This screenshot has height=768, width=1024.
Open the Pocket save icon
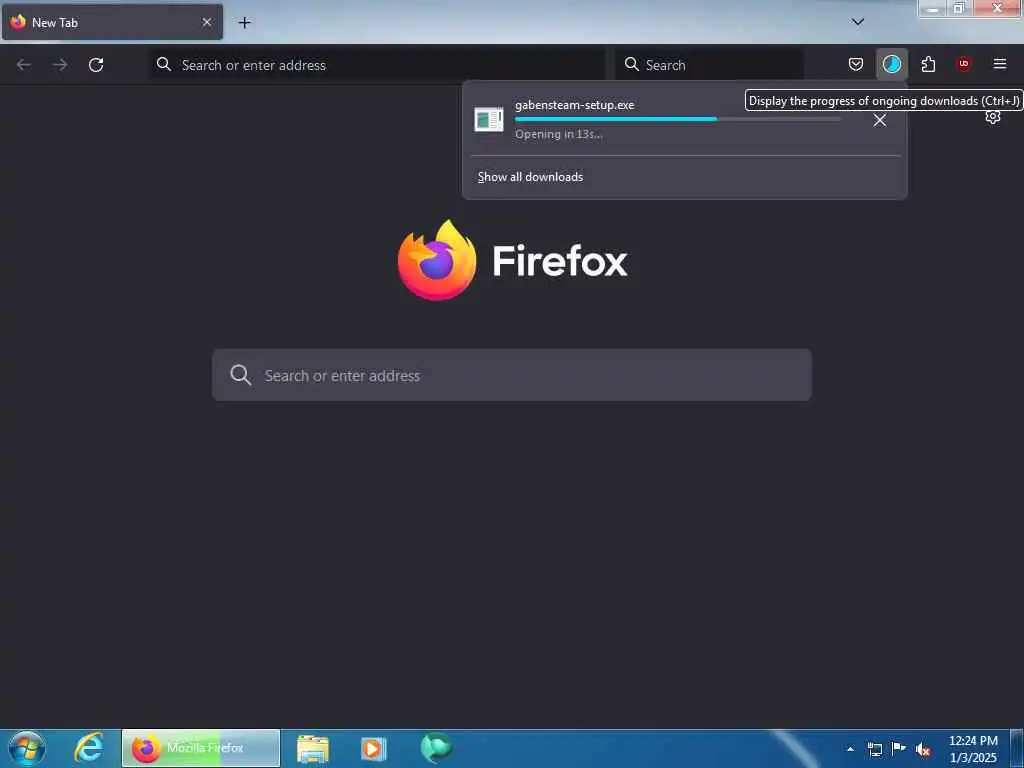[856, 64]
